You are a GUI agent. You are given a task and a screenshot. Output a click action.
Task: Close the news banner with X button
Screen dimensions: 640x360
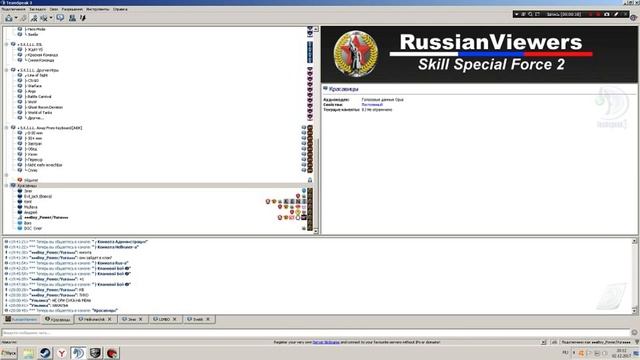pyautogui.click(x=543, y=342)
